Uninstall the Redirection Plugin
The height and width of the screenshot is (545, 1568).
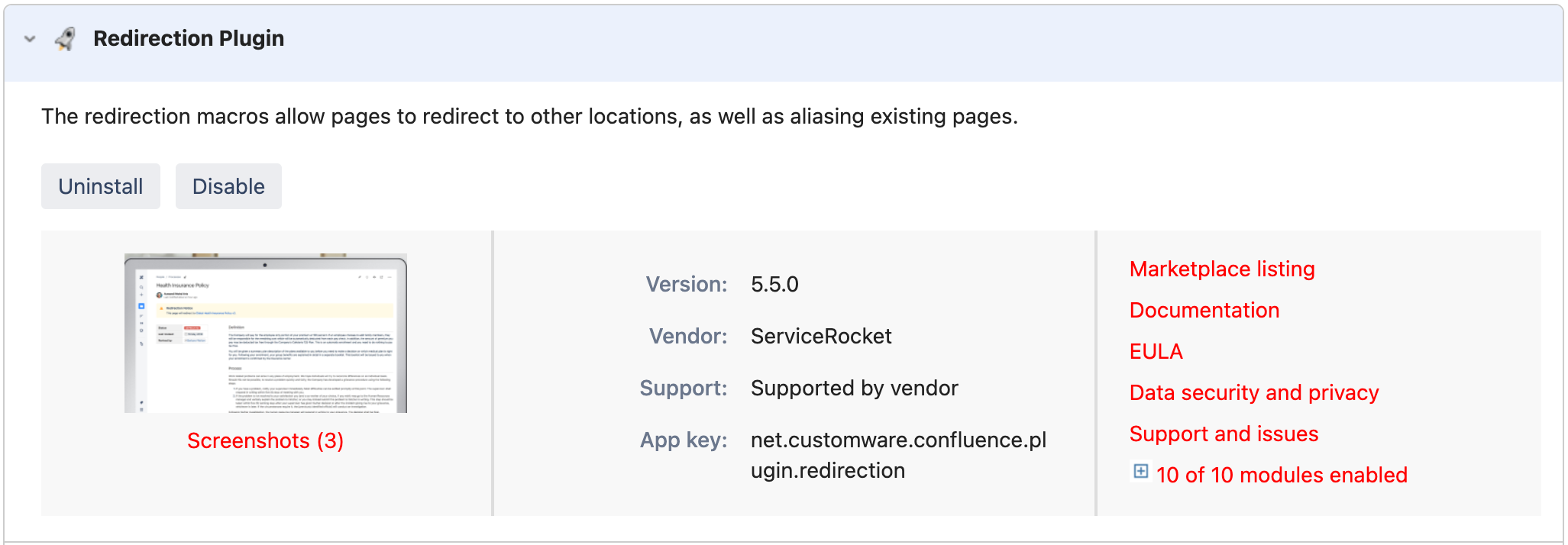pyautogui.click(x=101, y=186)
